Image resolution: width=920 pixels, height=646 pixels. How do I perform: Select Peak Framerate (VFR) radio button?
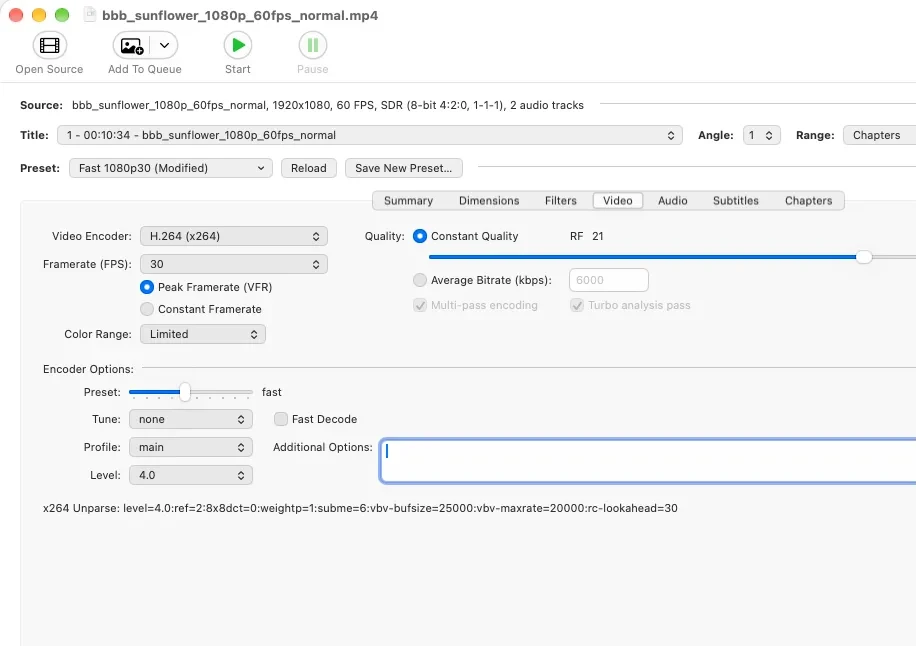coord(147,287)
